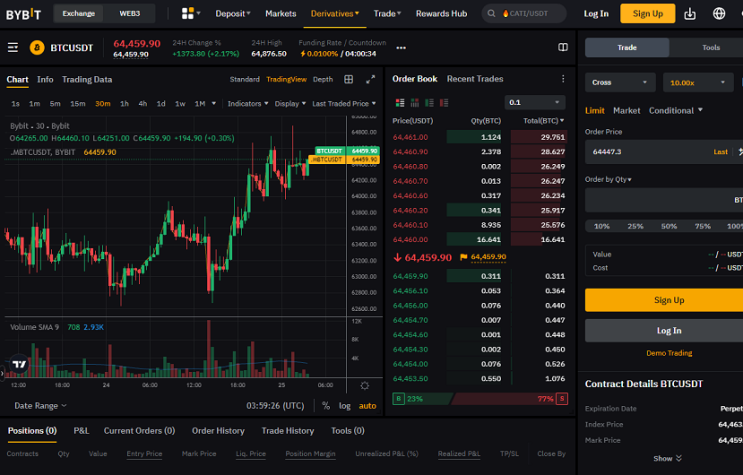Screen dimensions: 743x475
Task: Open the Trade History tab
Action: [288, 430]
